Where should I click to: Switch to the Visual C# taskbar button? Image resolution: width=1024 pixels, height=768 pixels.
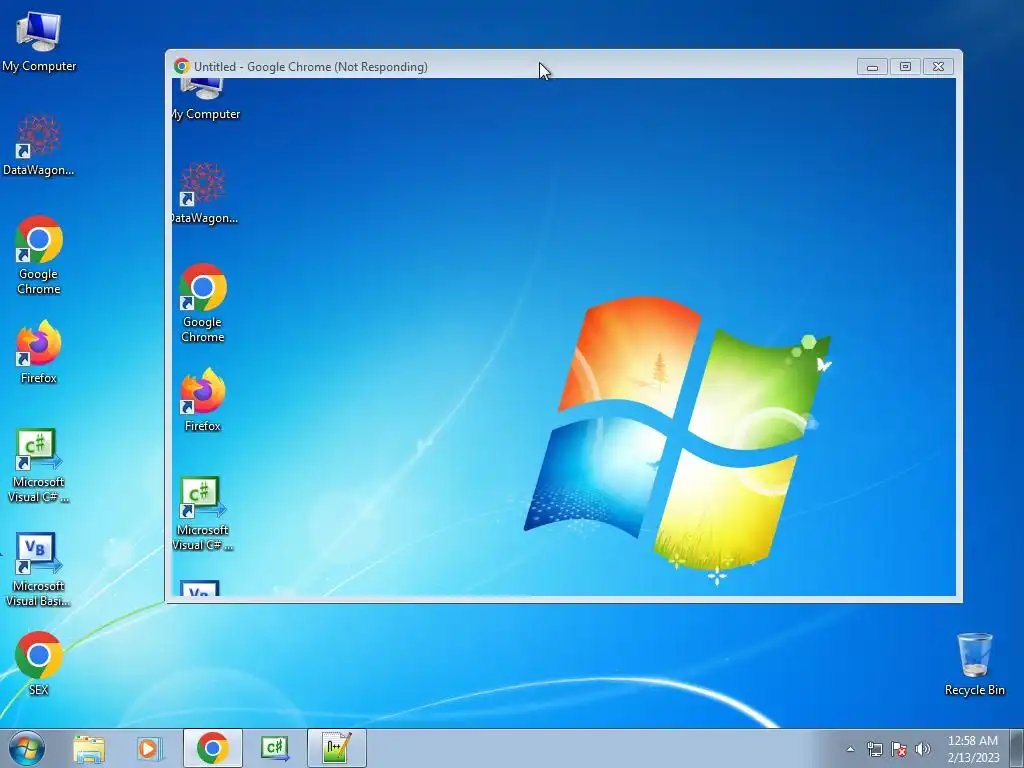point(274,748)
